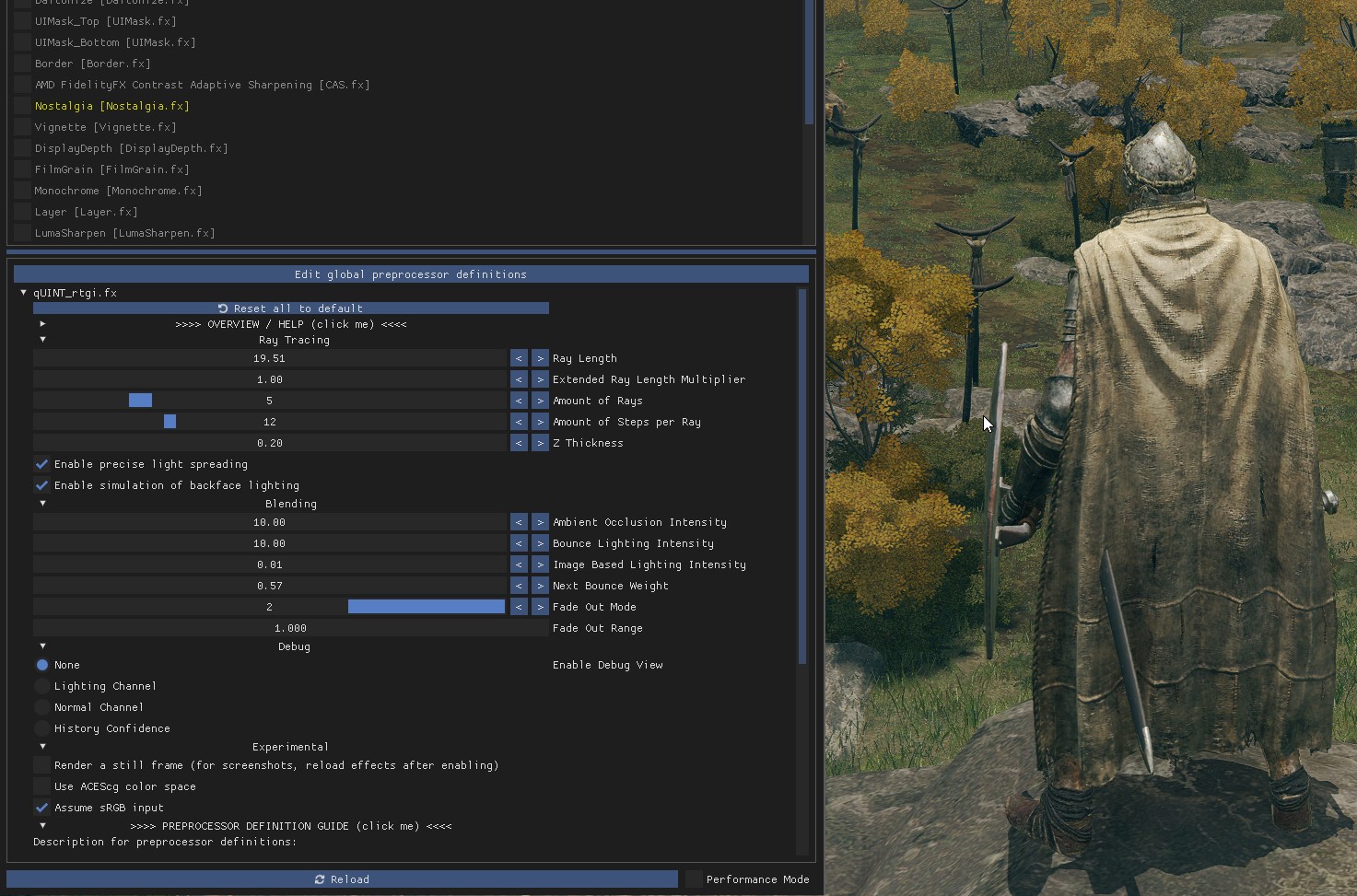Toggle Enable precise light spreading

tap(41, 464)
